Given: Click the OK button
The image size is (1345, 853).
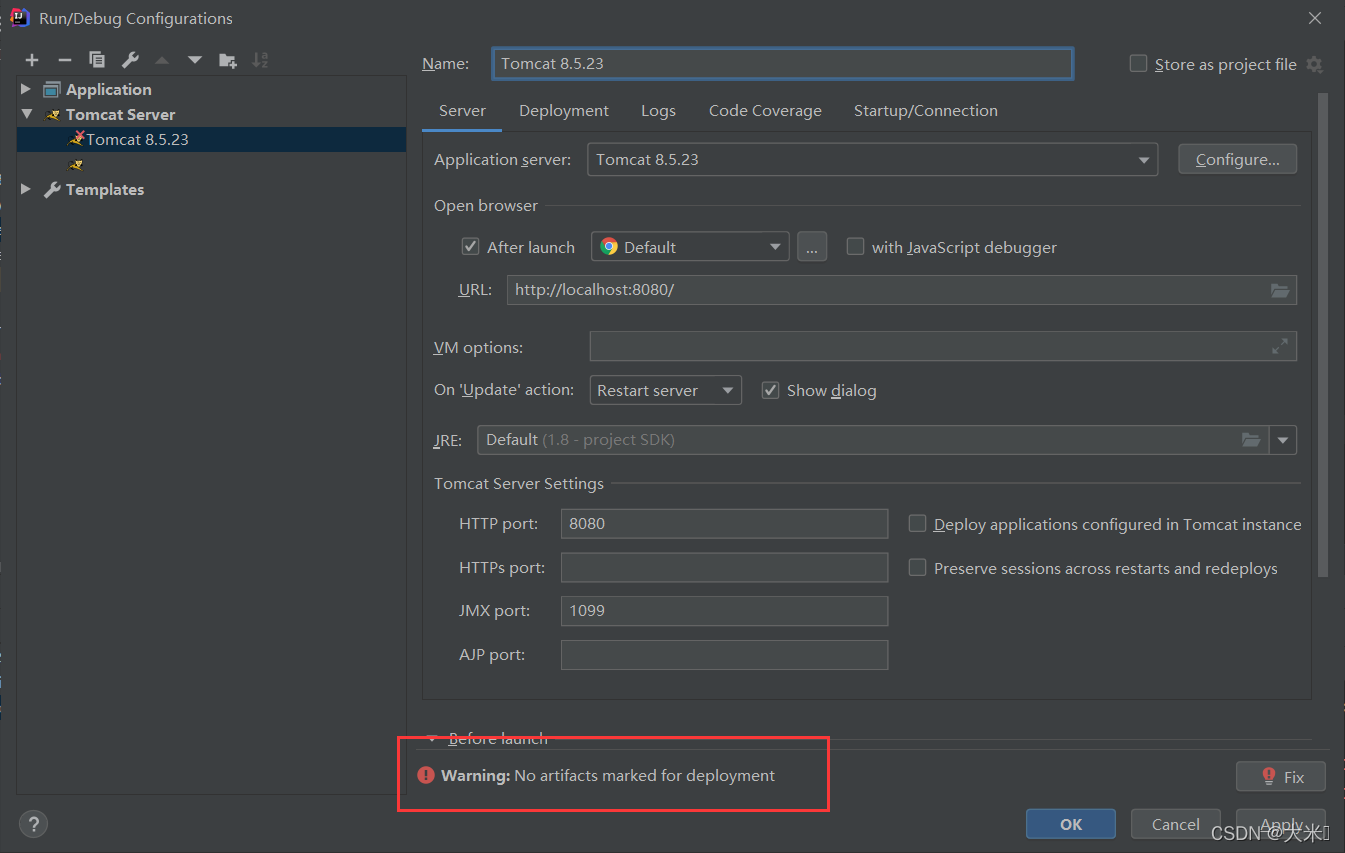Looking at the screenshot, I should pos(1071,824).
